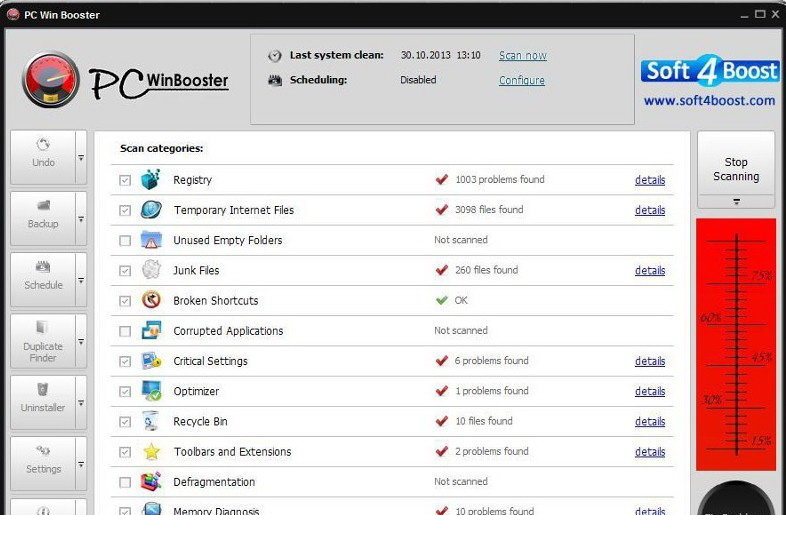The height and width of the screenshot is (535, 786).
Task: Click the Broken Shortcuts icon
Action: (x=151, y=300)
